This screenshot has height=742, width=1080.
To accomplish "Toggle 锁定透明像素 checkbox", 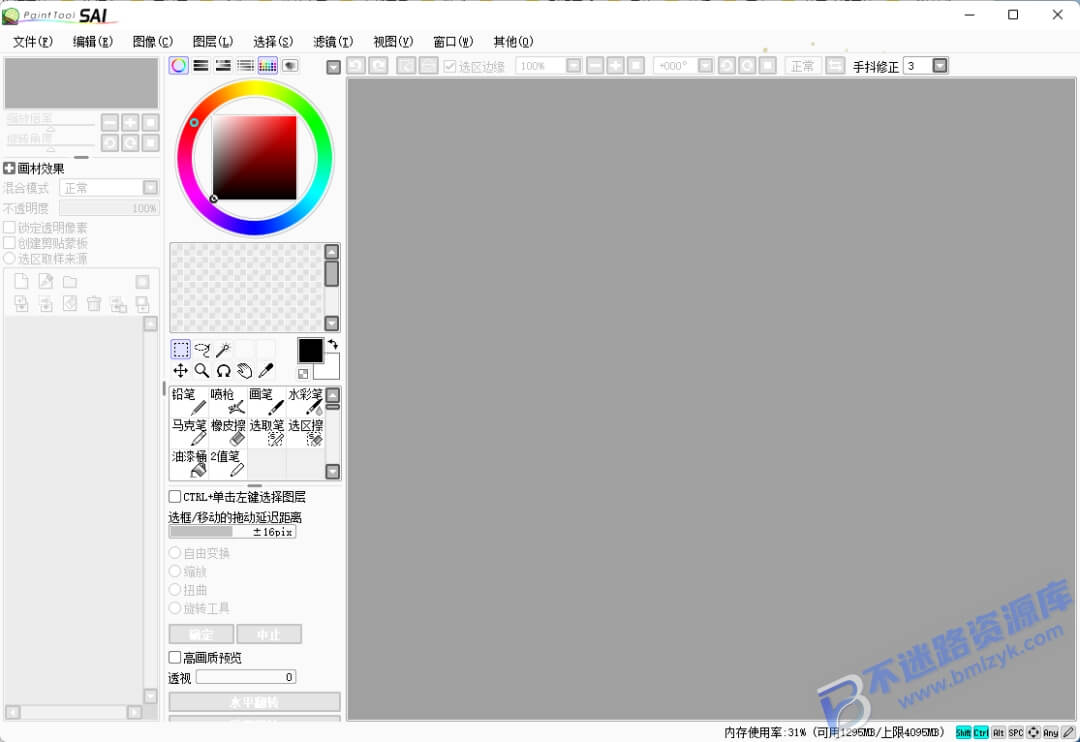I will click(x=10, y=227).
